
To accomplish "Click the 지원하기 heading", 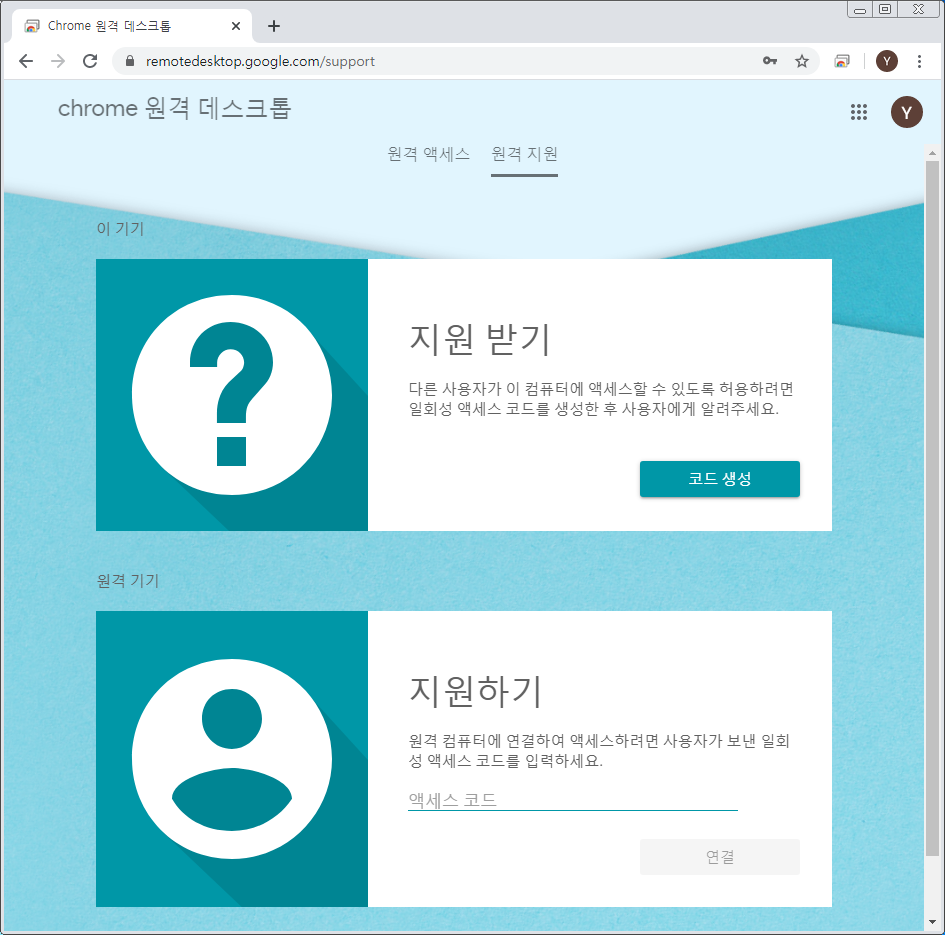I will 476,691.
